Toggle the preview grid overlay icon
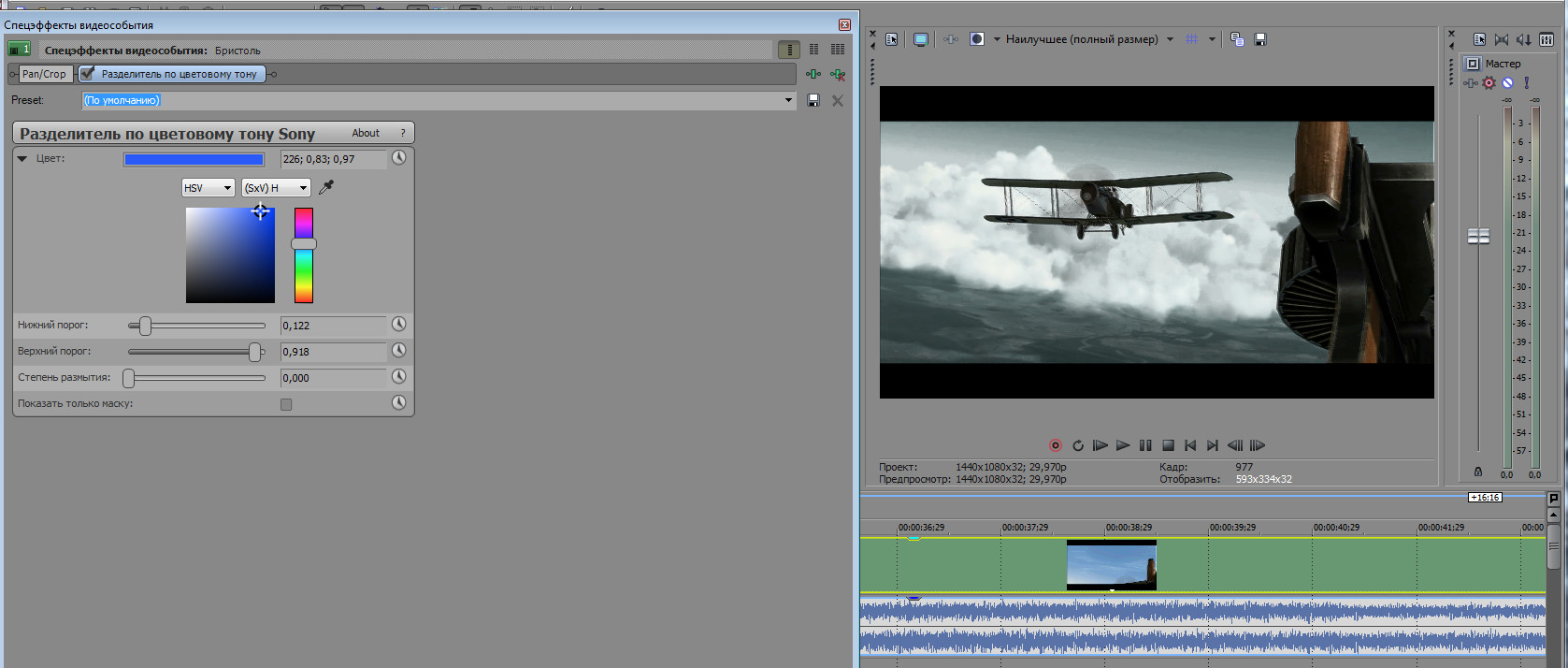Viewport: 1568px width, 668px height. tap(1192, 39)
